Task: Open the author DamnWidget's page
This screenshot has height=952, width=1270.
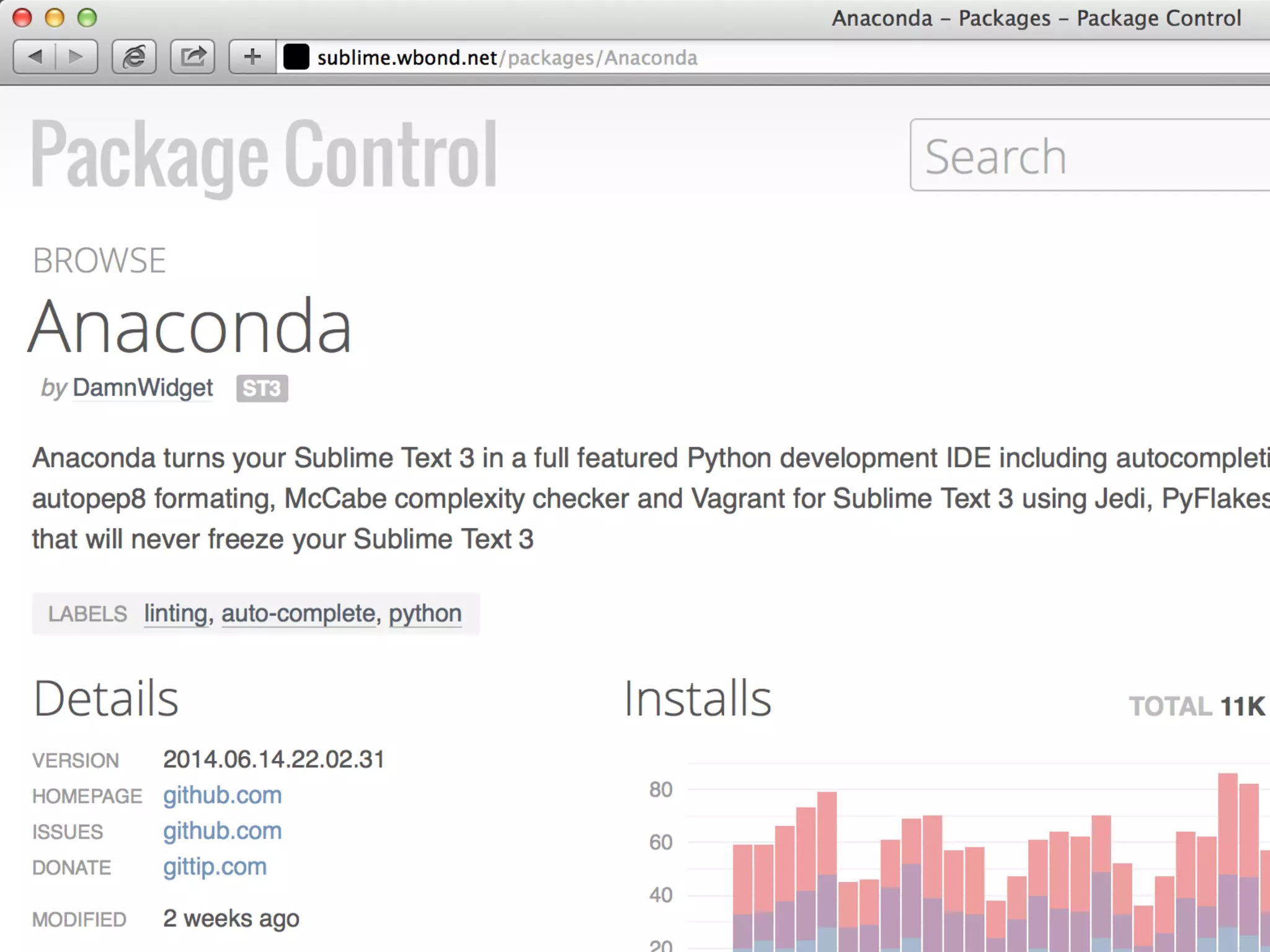Action: tap(143, 388)
